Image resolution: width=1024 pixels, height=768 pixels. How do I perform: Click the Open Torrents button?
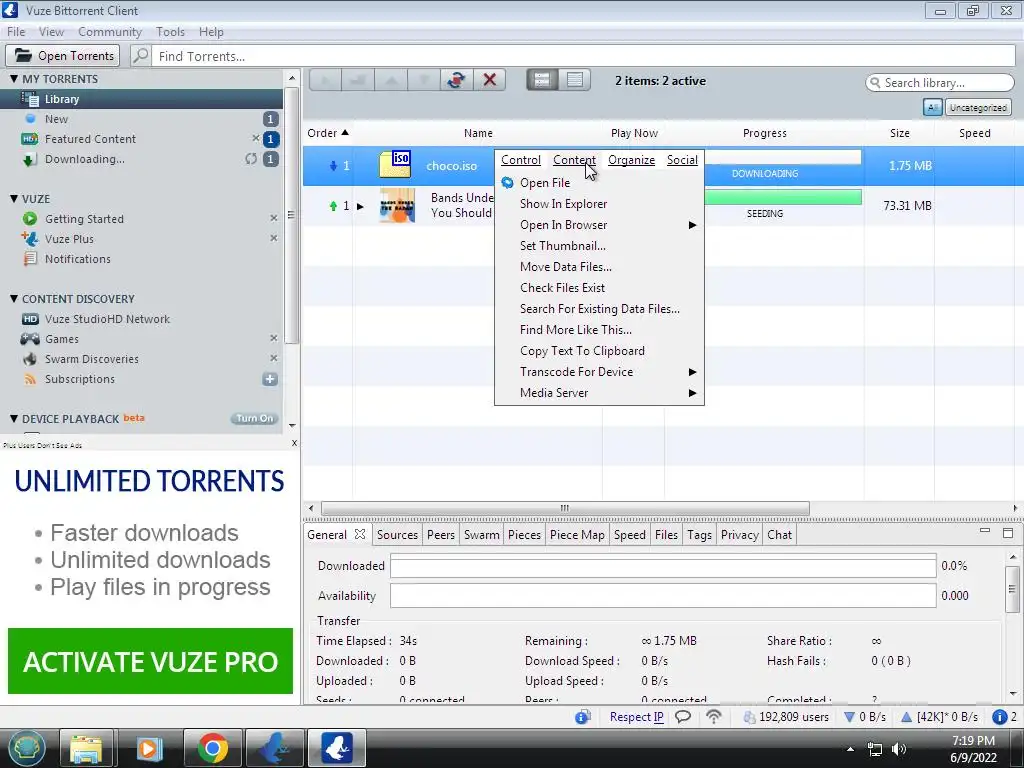tap(63, 56)
